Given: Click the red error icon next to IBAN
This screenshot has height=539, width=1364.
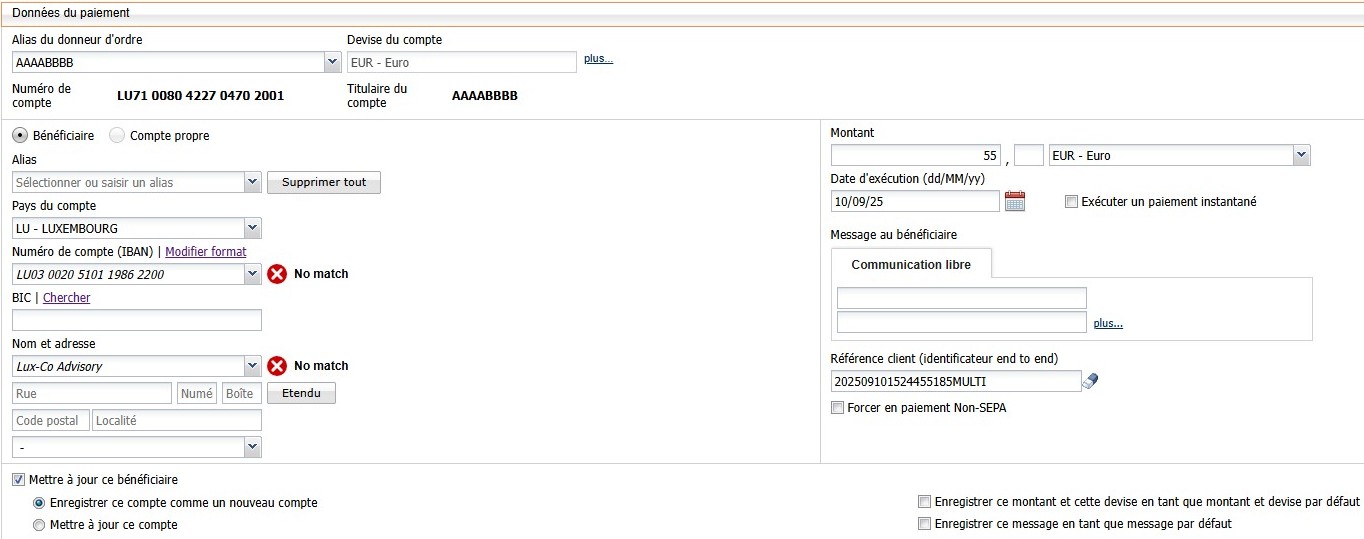Looking at the screenshot, I should tap(277, 274).
